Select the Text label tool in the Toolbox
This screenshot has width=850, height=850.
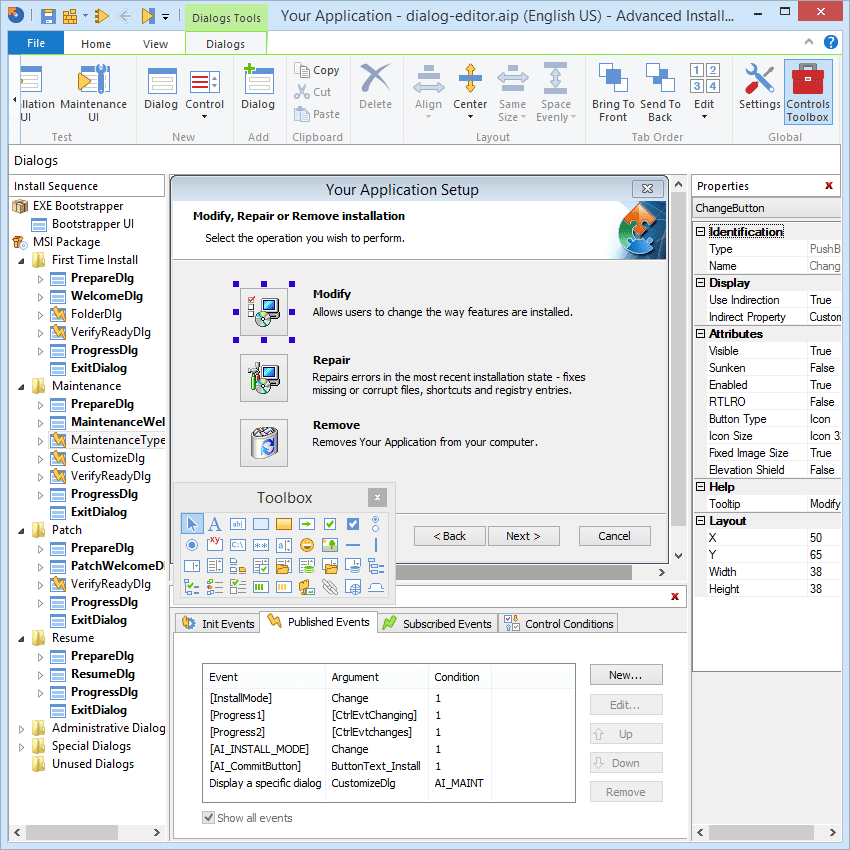point(214,523)
